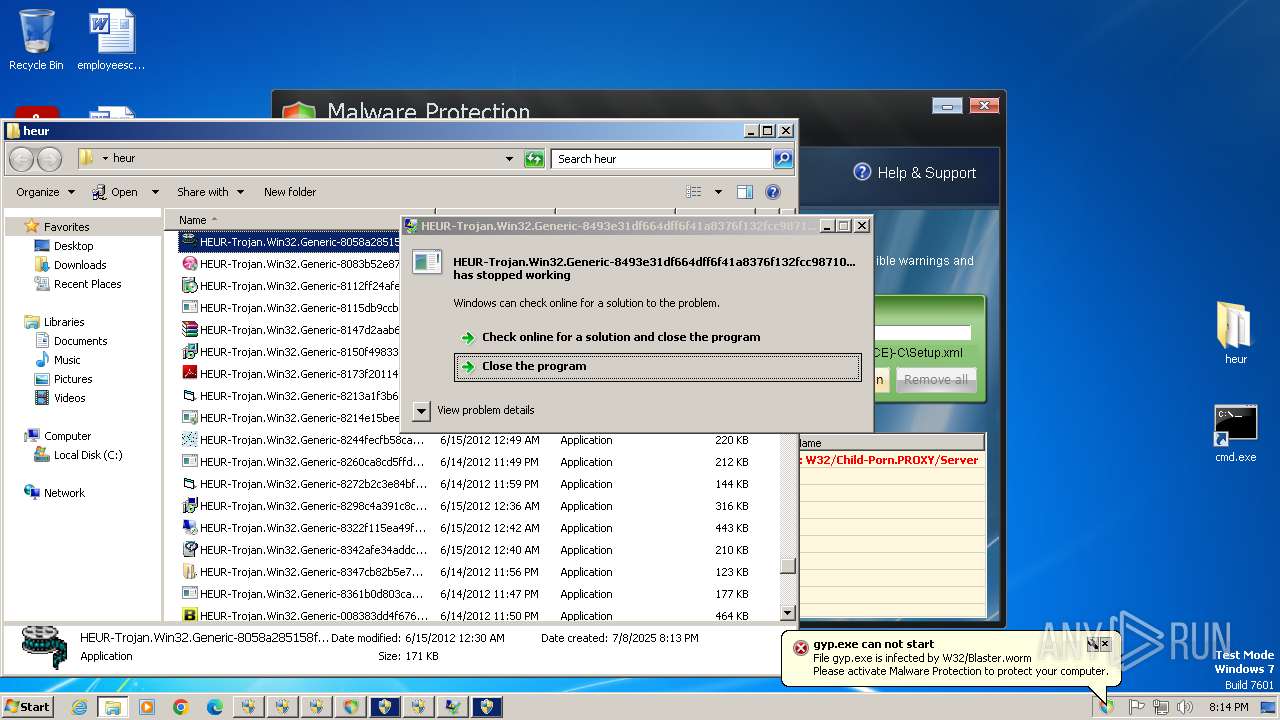Click the Back arrow in heur window
Viewport: 1280px width, 720px height.
click(x=21, y=158)
